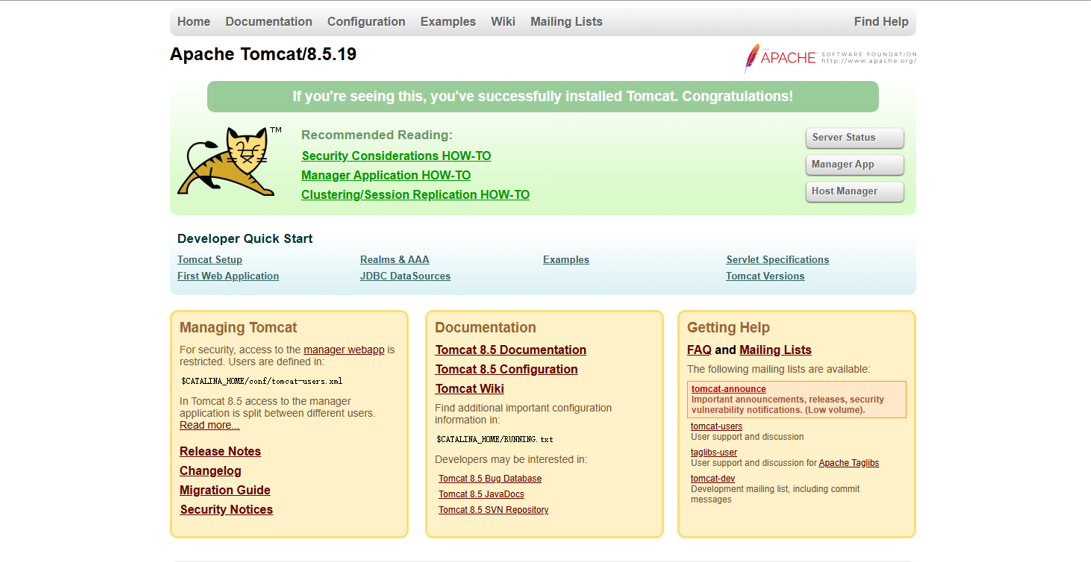
Task: Open the tomcat-announce mailing list link
Action: (x=728, y=390)
